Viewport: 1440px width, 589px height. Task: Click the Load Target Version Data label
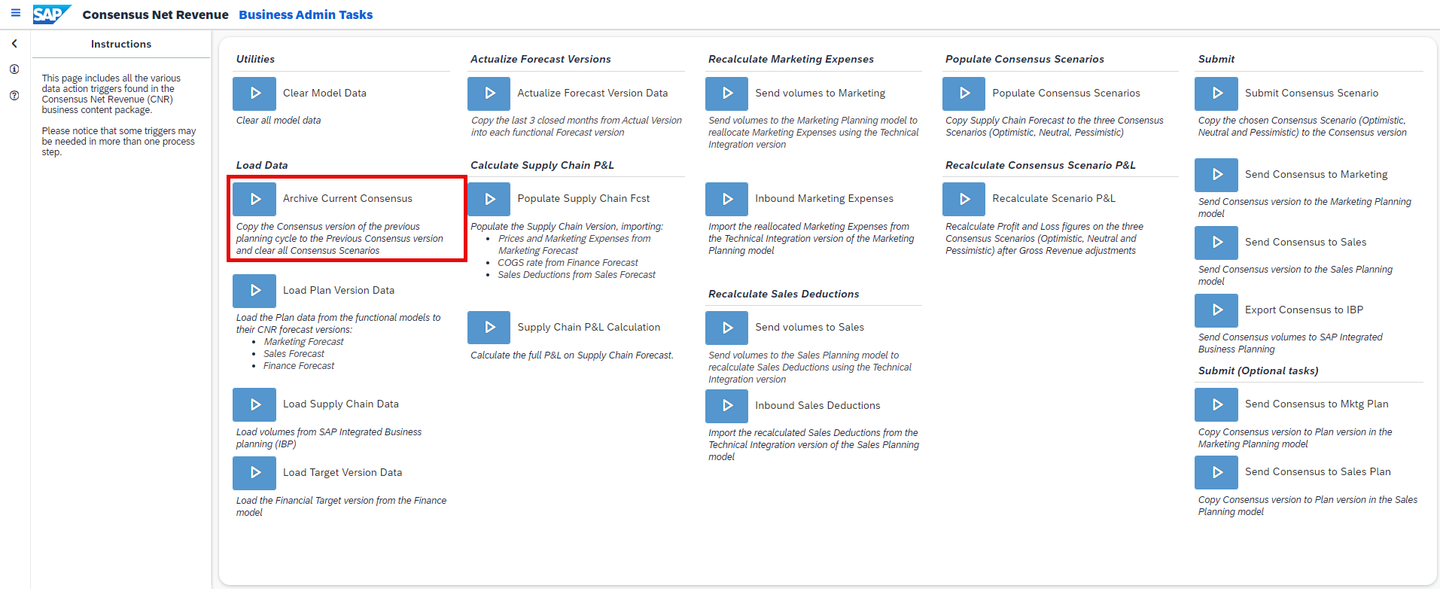pos(343,472)
